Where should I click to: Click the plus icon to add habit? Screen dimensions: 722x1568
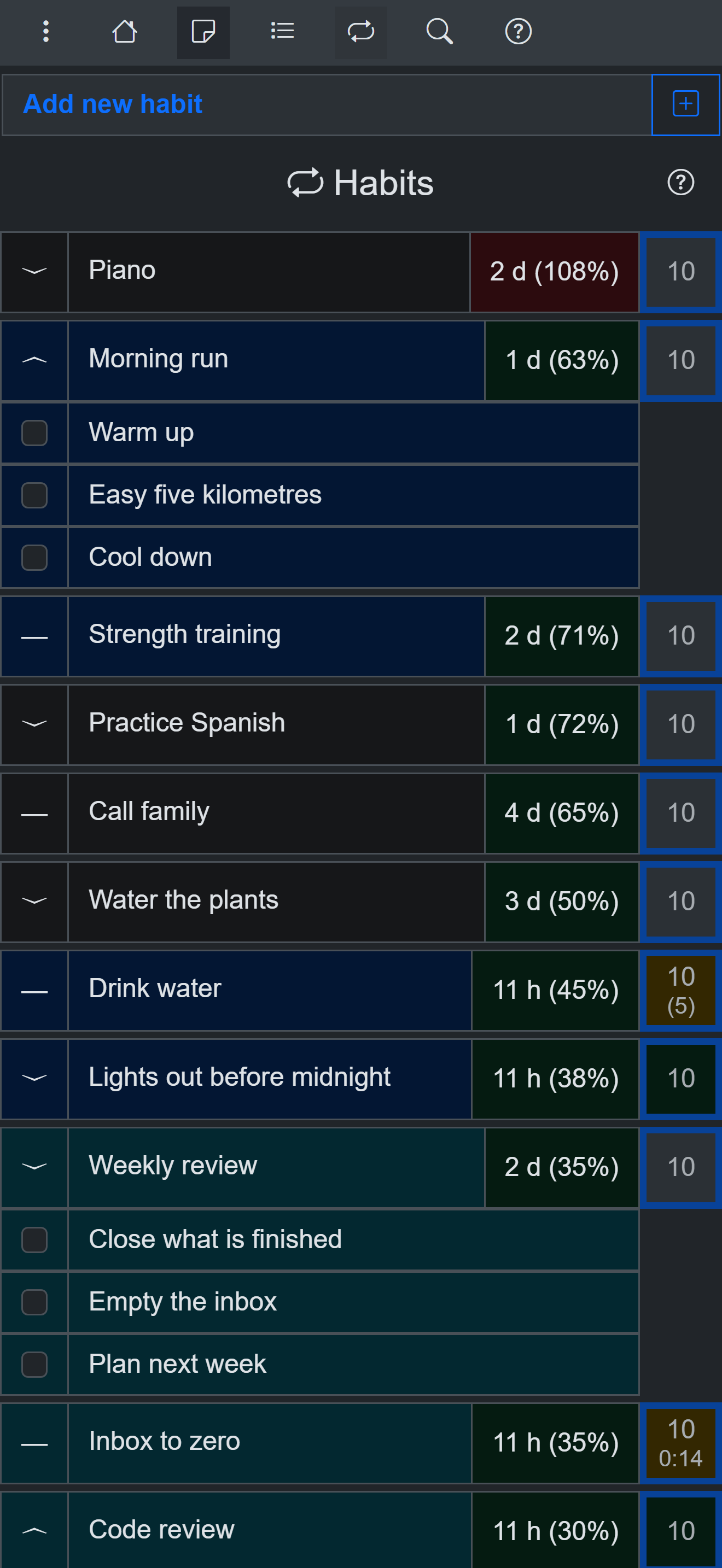(685, 104)
